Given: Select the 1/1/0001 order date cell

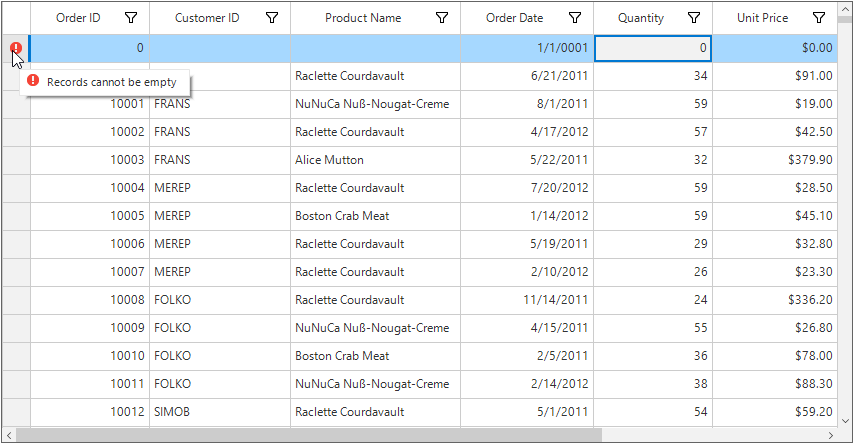Looking at the screenshot, I should click(x=527, y=48).
